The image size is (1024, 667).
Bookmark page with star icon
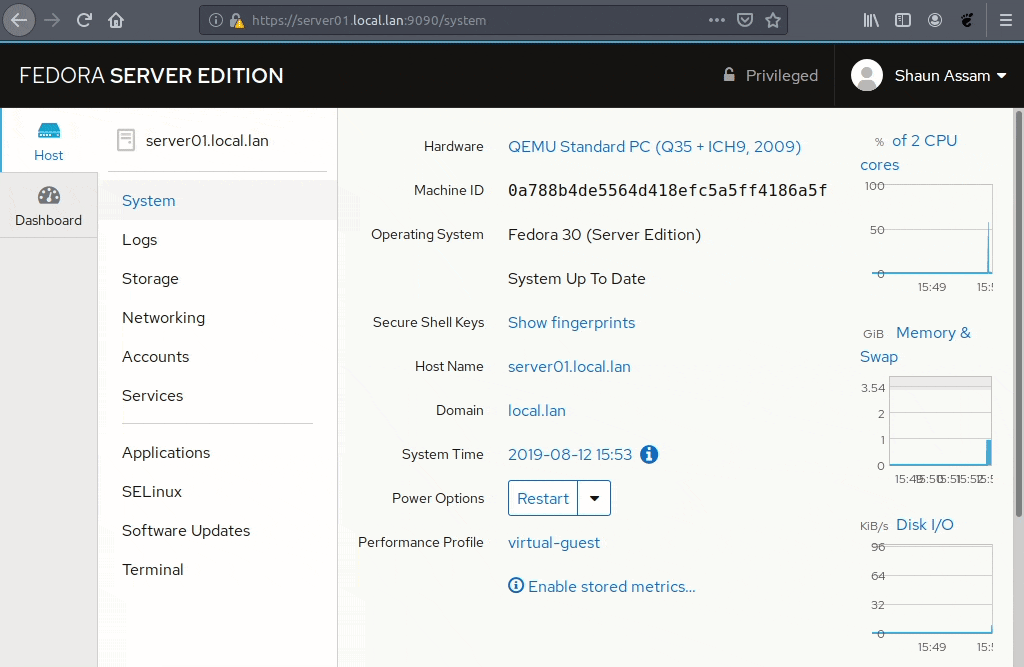click(x=773, y=20)
